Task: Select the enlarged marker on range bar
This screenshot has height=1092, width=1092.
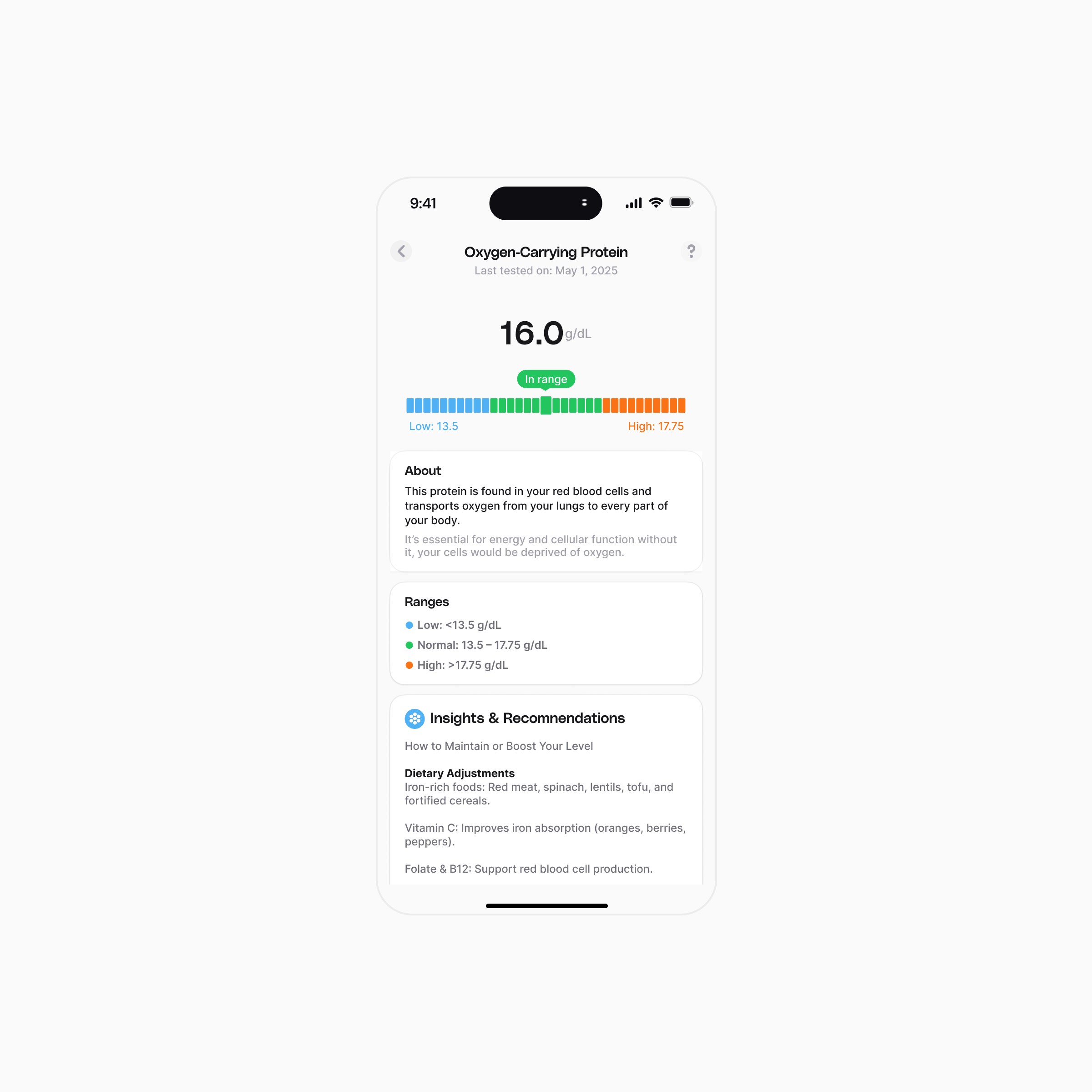Action: [x=546, y=405]
